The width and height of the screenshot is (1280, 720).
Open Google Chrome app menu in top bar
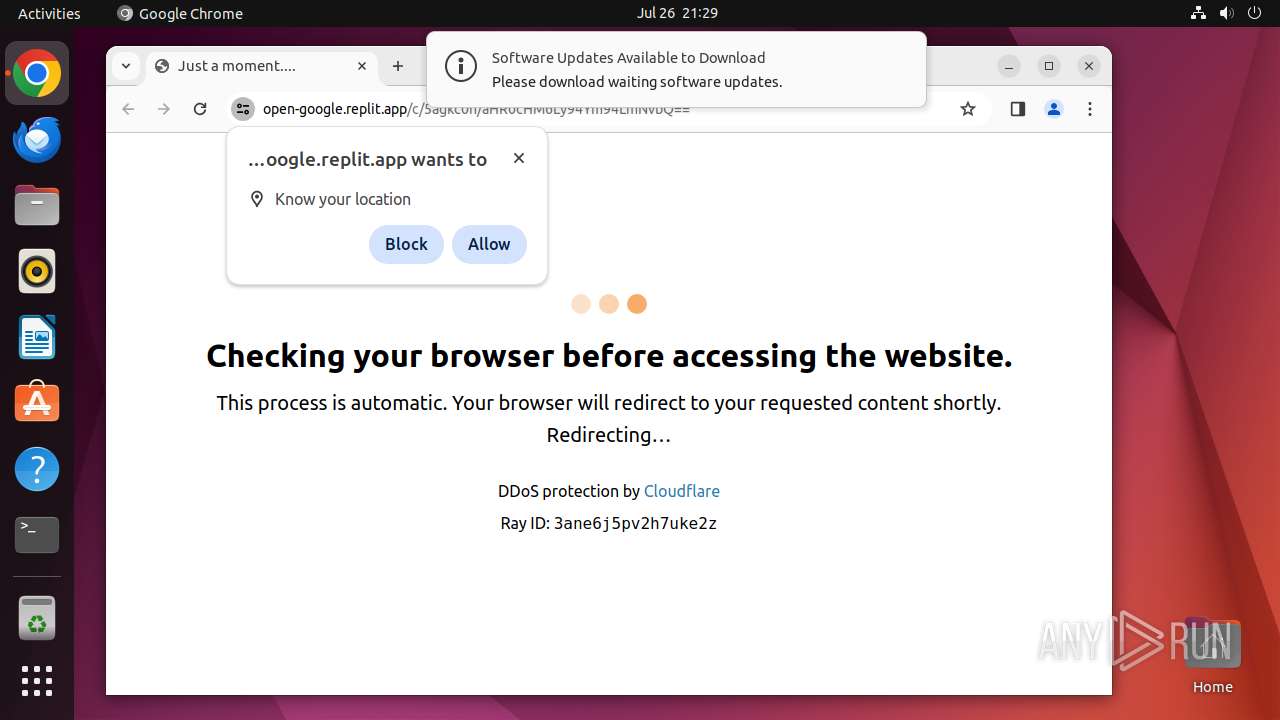180,13
